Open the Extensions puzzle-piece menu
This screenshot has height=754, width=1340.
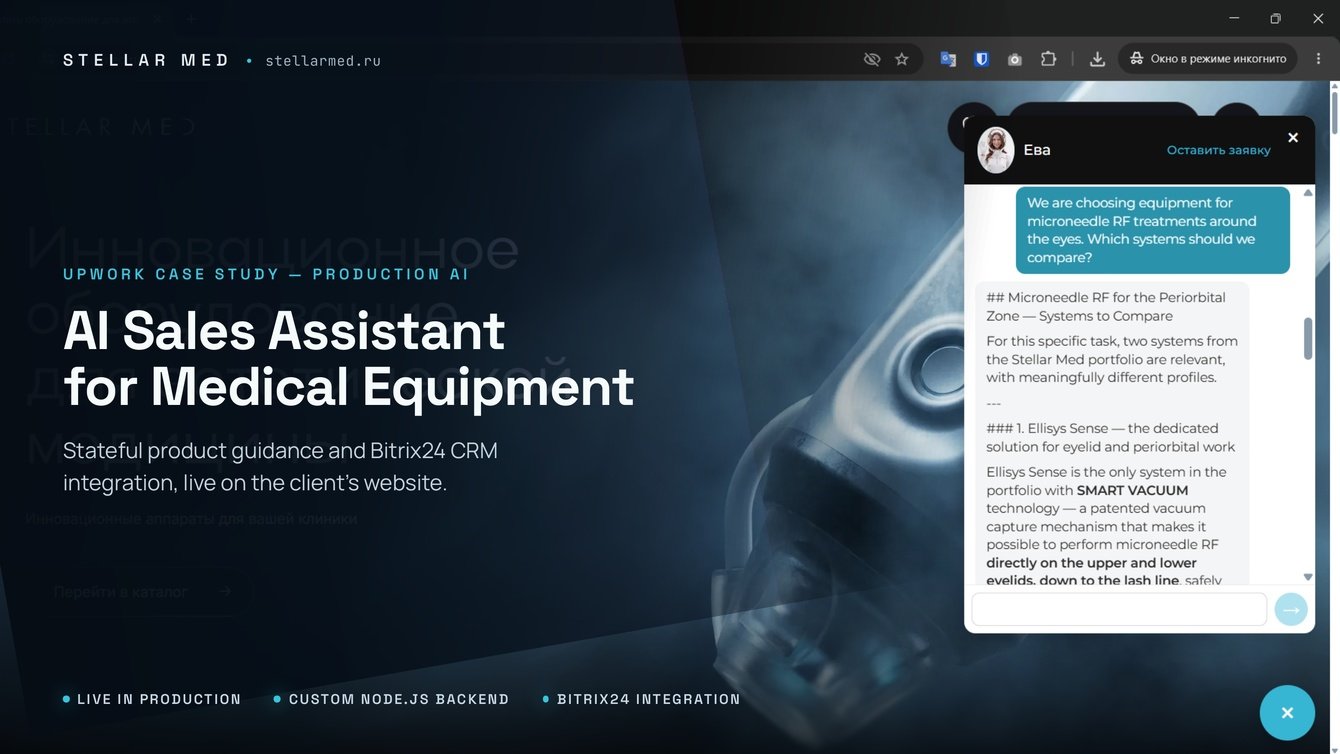tap(1048, 60)
